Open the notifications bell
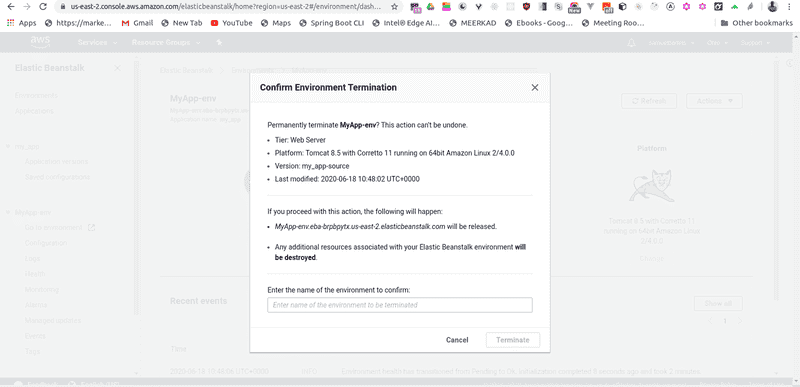 coord(631,43)
